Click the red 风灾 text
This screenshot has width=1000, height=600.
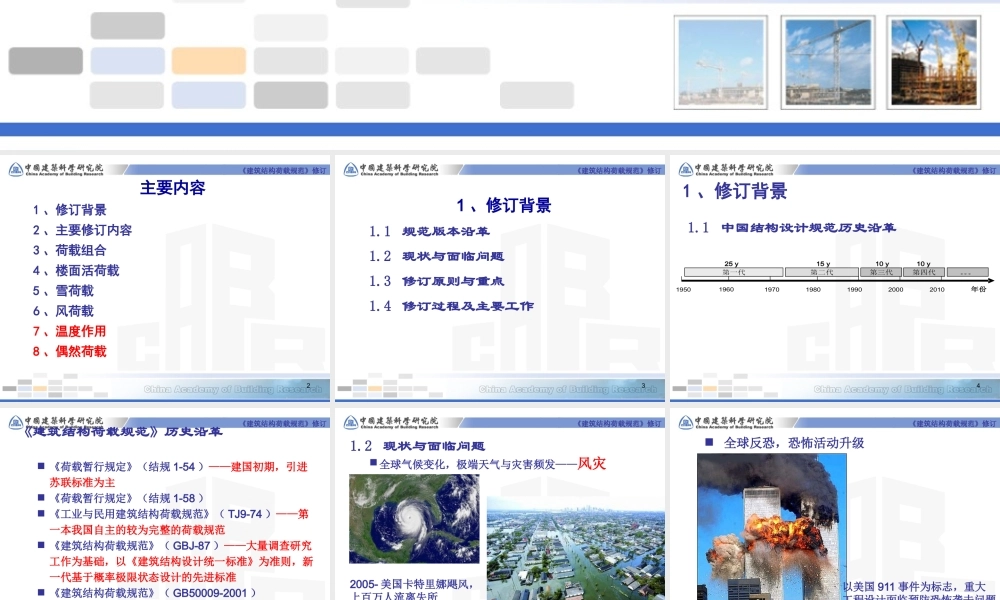click(592, 464)
